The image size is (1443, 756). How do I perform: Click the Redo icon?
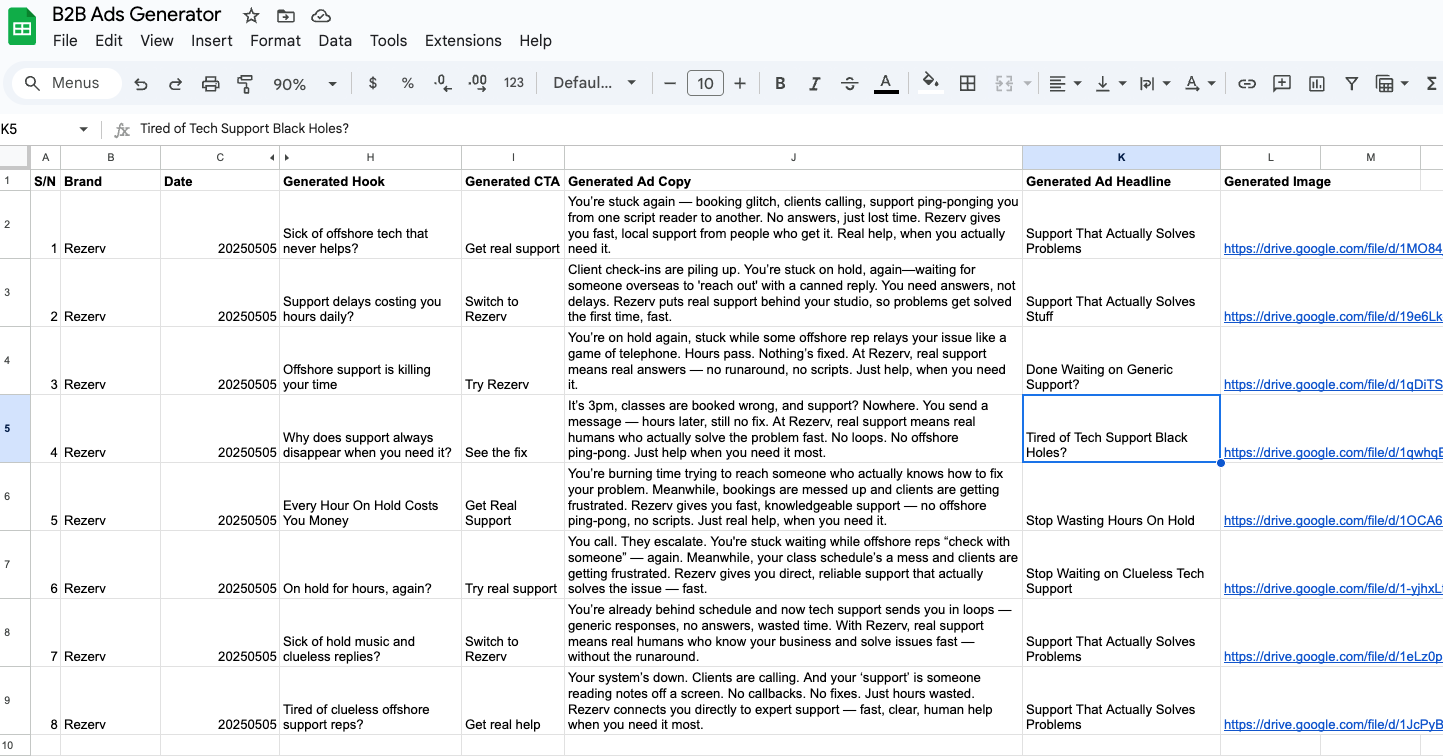point(175,84)
